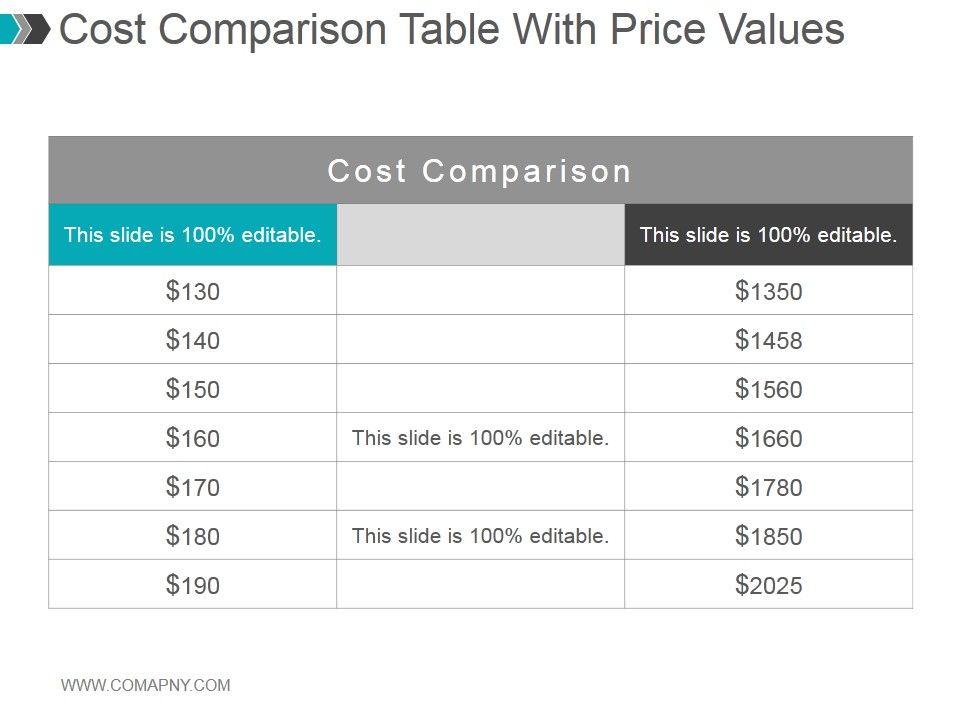
Task: Select the dark gray header cell
Action: point(768,235)
